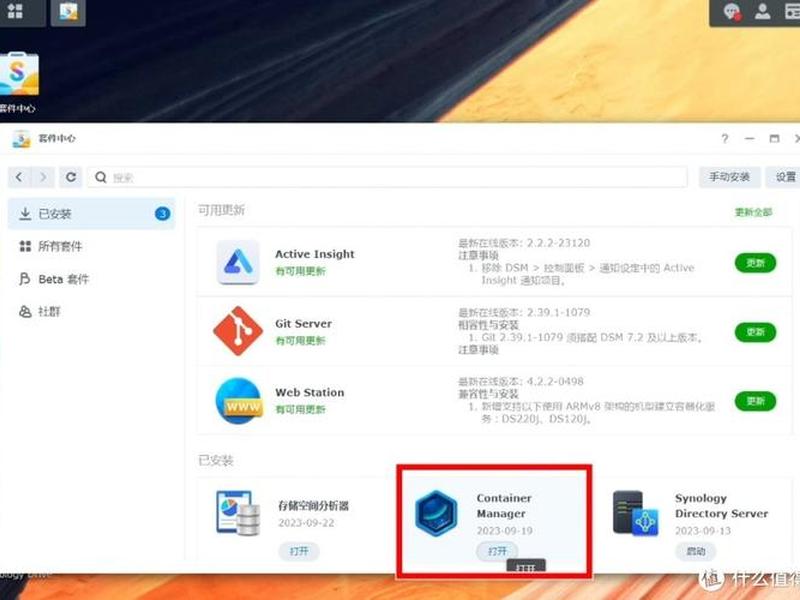Click the Git Server package icon
Screen dimensions: 800x600
coord(238,331)
